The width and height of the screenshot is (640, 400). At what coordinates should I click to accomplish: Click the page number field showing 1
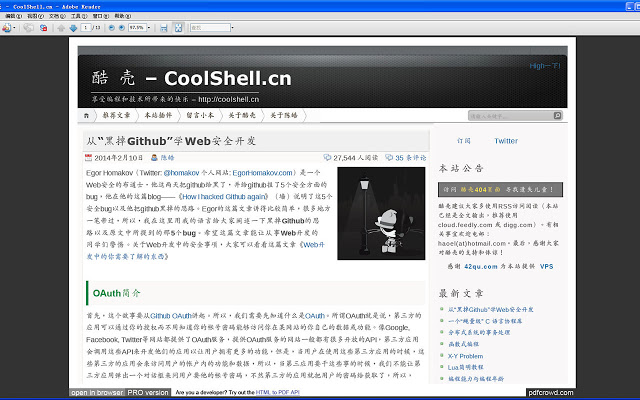(86, 27)
